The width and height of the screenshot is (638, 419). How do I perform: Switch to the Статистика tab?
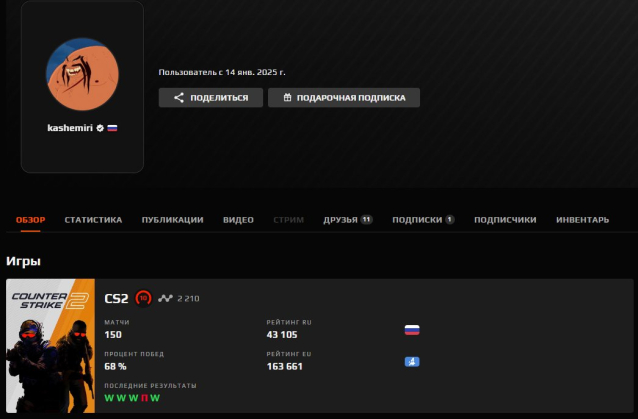point(93,219)
